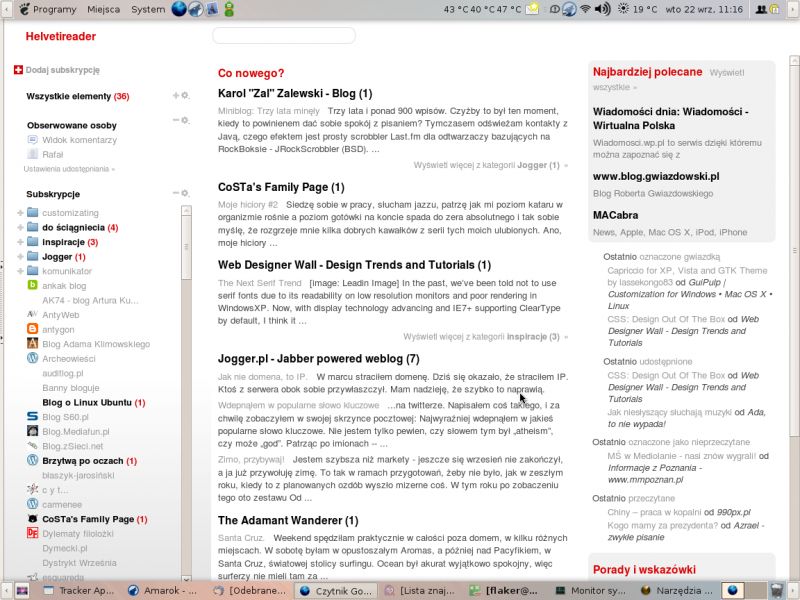The width and height of the screenshot is (800, 600).
Task: Collapse the Obserwowane osoby section with minus
Action: (176, 120)
